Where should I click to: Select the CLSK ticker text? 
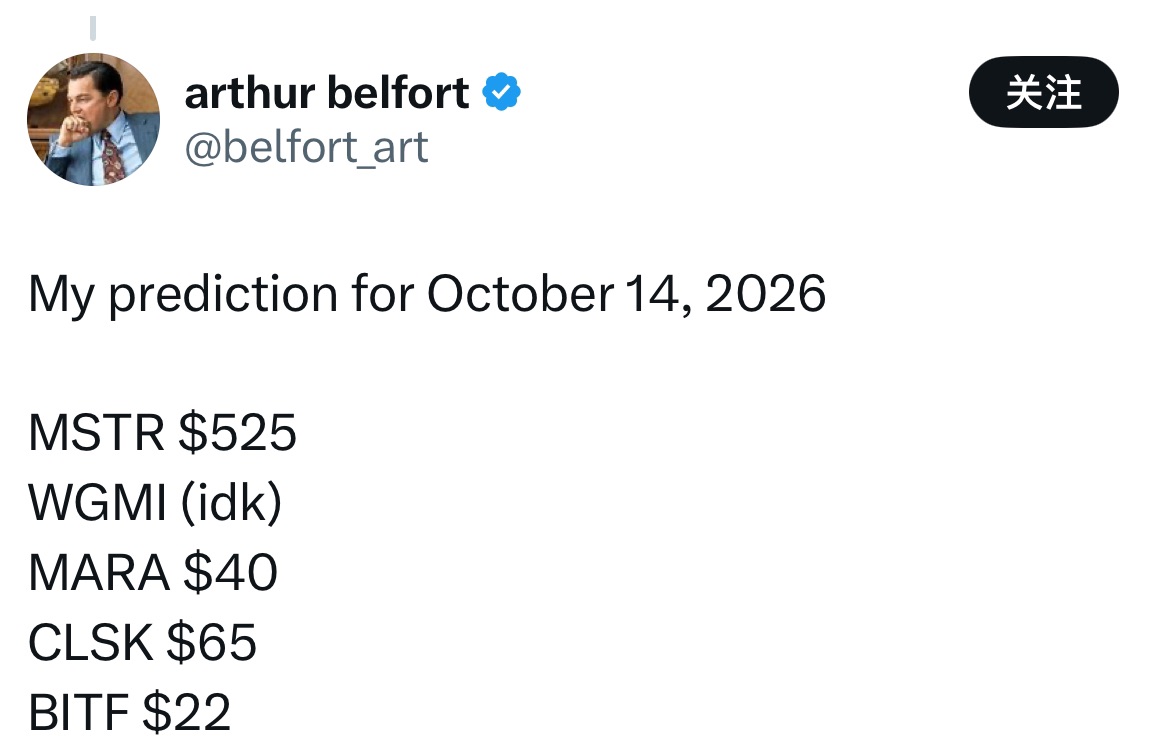[x=90, y=642]
